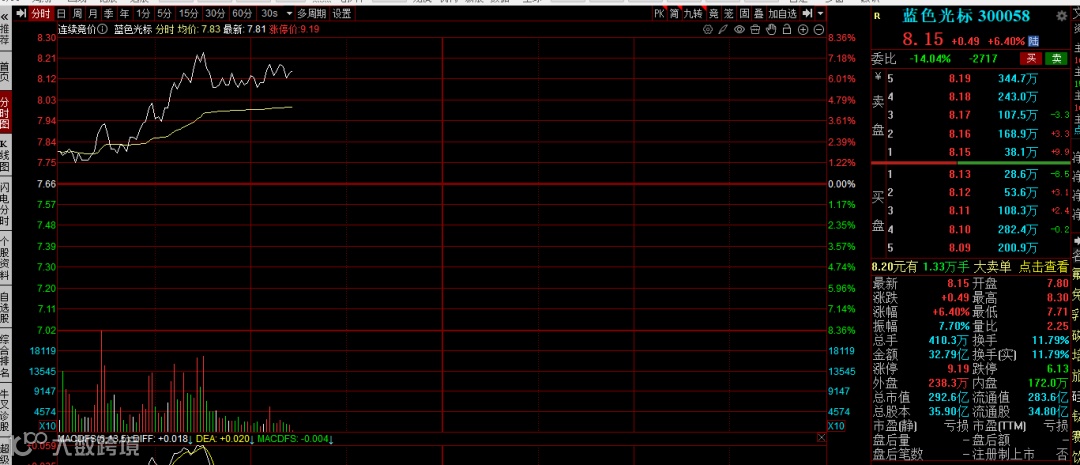Click the green 卖 sell button
1080x465 pixels.
pos(1056,59)
